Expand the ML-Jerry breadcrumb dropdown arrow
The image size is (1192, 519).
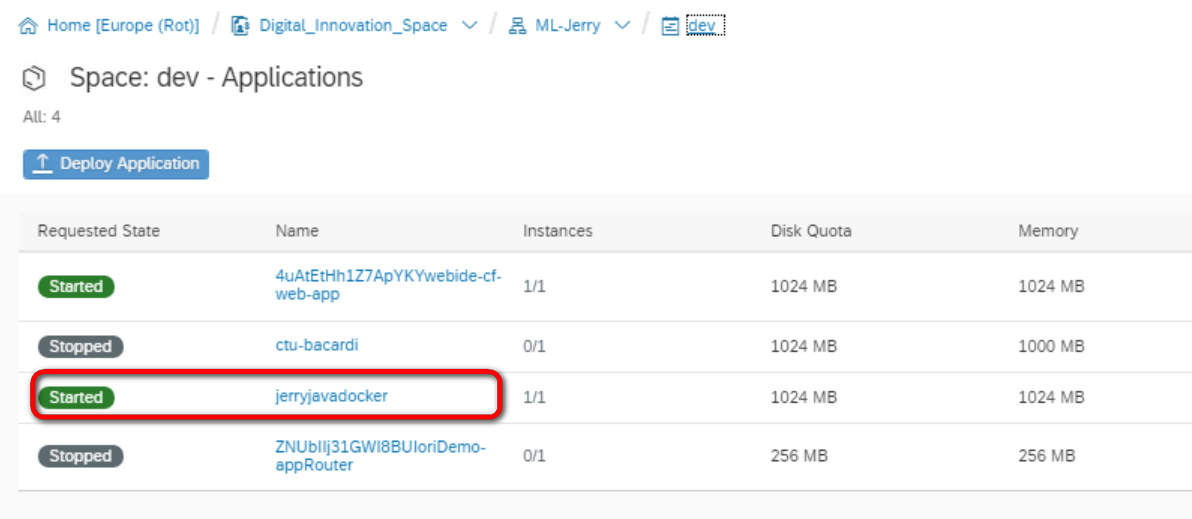(x=622, y=26)
